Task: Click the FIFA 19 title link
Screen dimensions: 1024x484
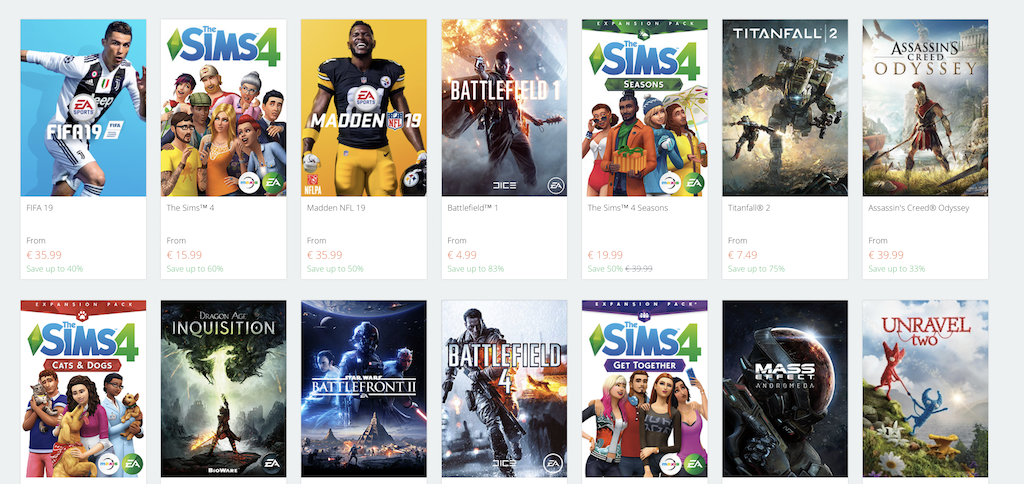Action: point(38,208)
